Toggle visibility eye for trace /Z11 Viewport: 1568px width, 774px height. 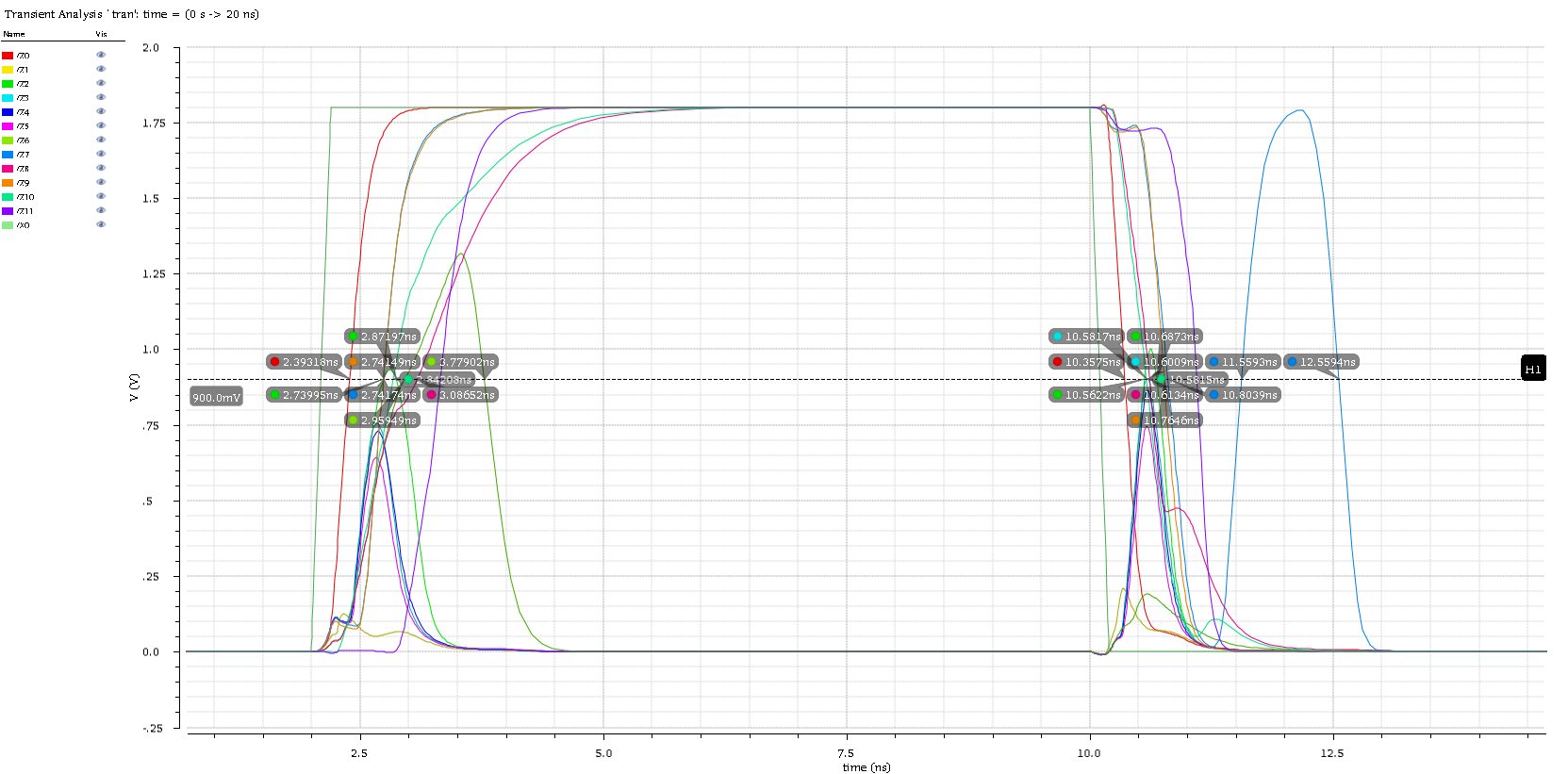tap(101, 210)
